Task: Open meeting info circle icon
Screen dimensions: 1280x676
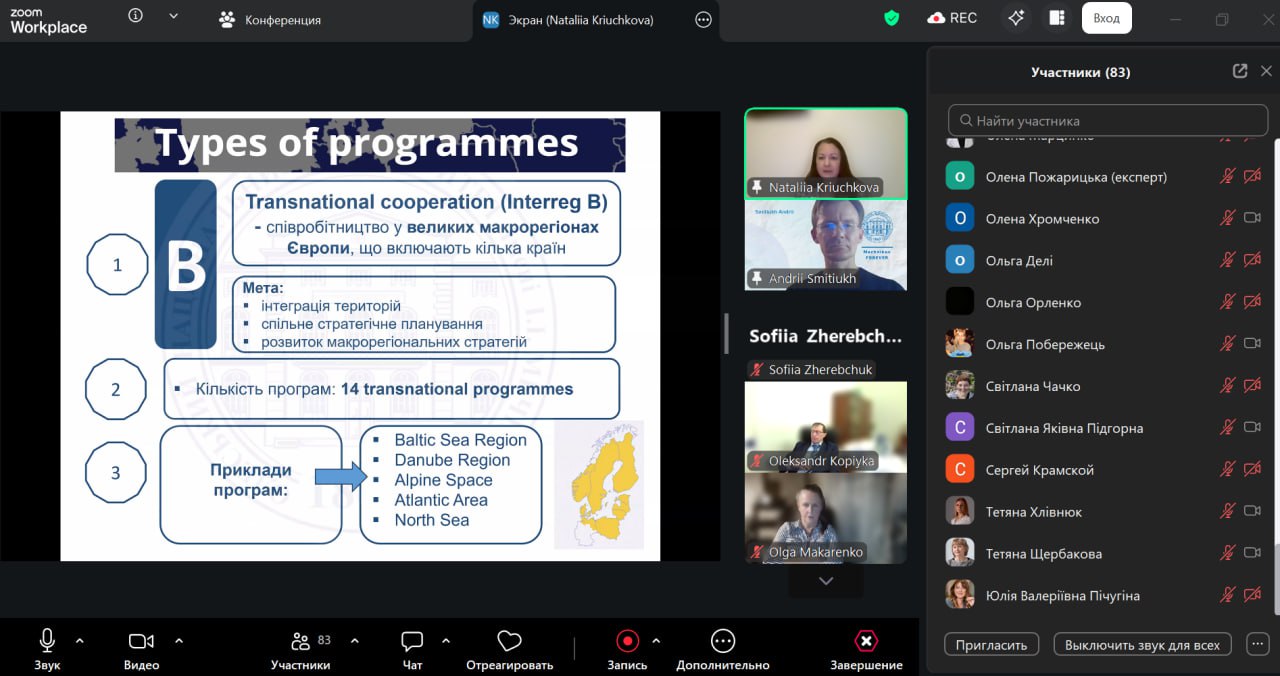Action: click(x=136, y=16)
